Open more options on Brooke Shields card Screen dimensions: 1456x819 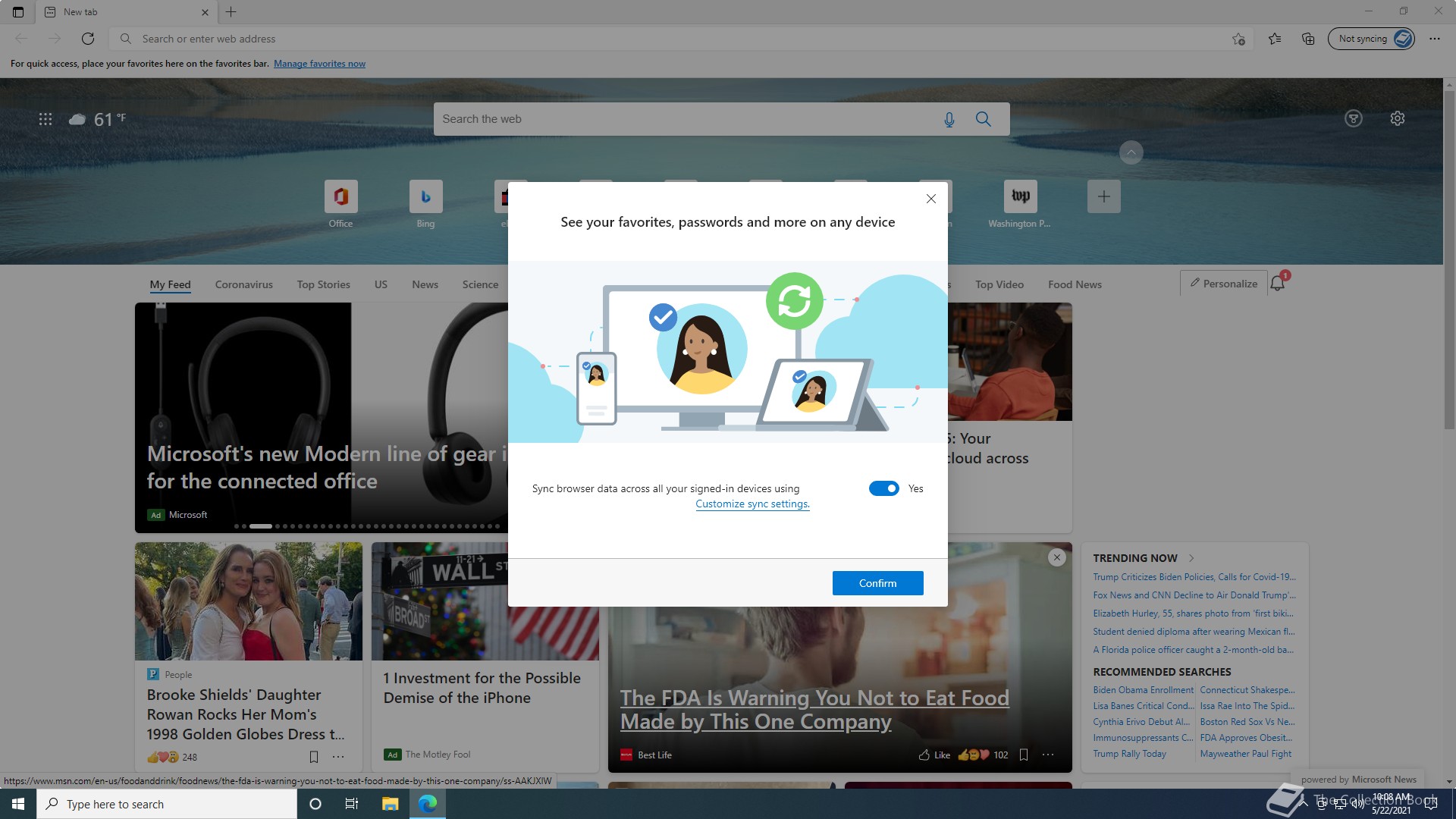[338, 757]
